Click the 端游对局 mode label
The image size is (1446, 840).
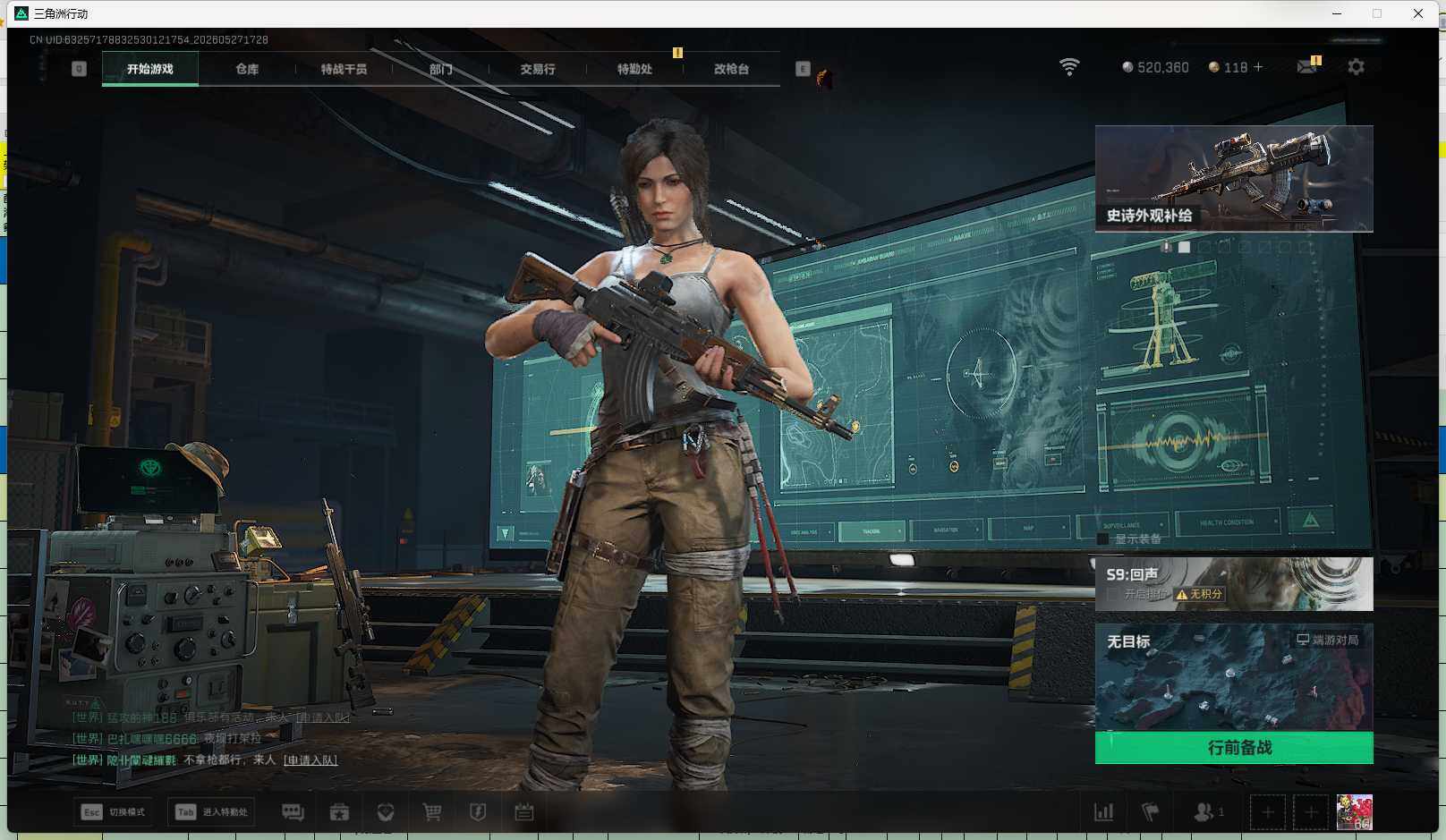click(x=1328, y=640)
